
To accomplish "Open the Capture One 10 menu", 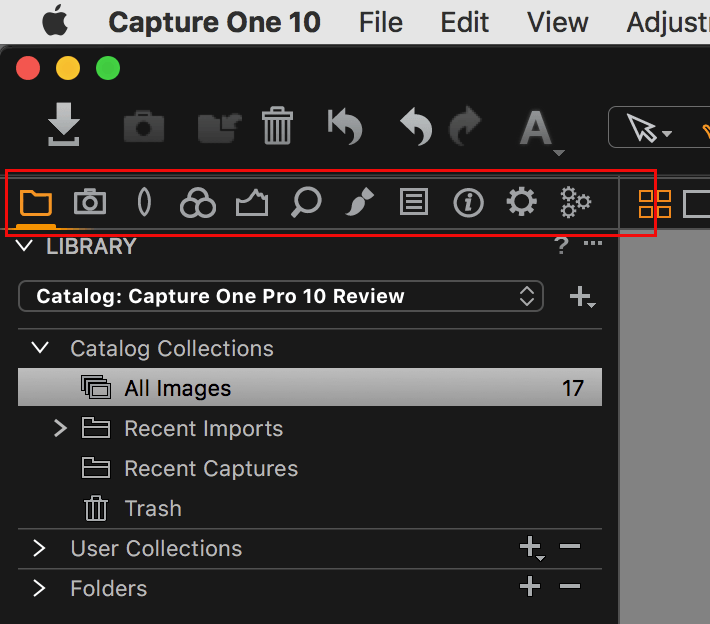I will (215, 22).
